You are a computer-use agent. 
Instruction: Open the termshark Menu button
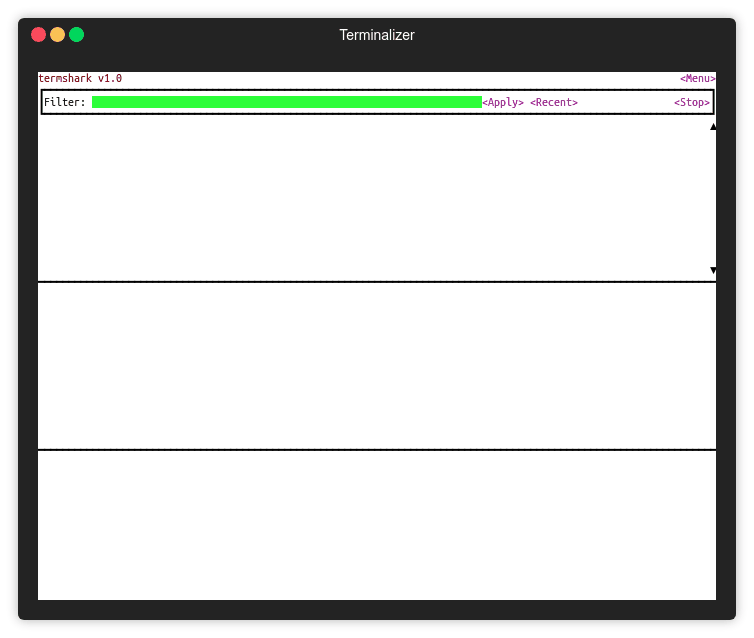[x=697, y=78]
